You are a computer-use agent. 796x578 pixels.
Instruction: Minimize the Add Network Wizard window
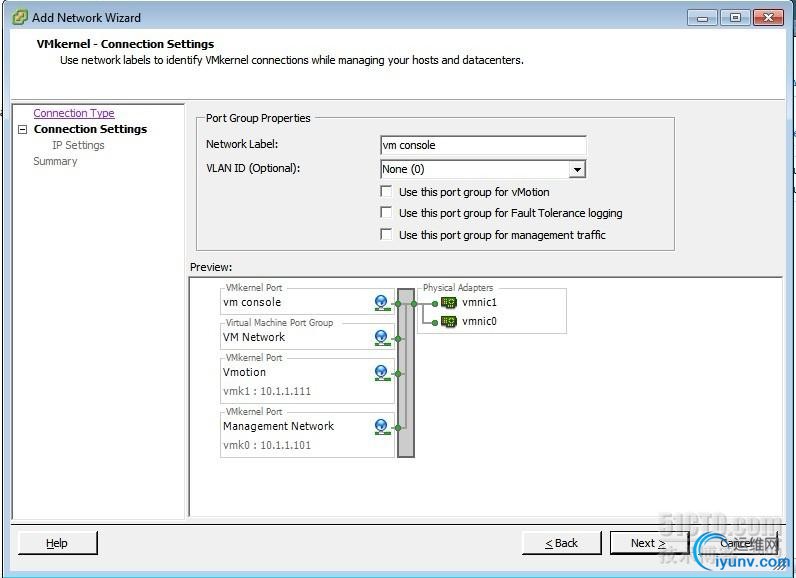[702, 18]
